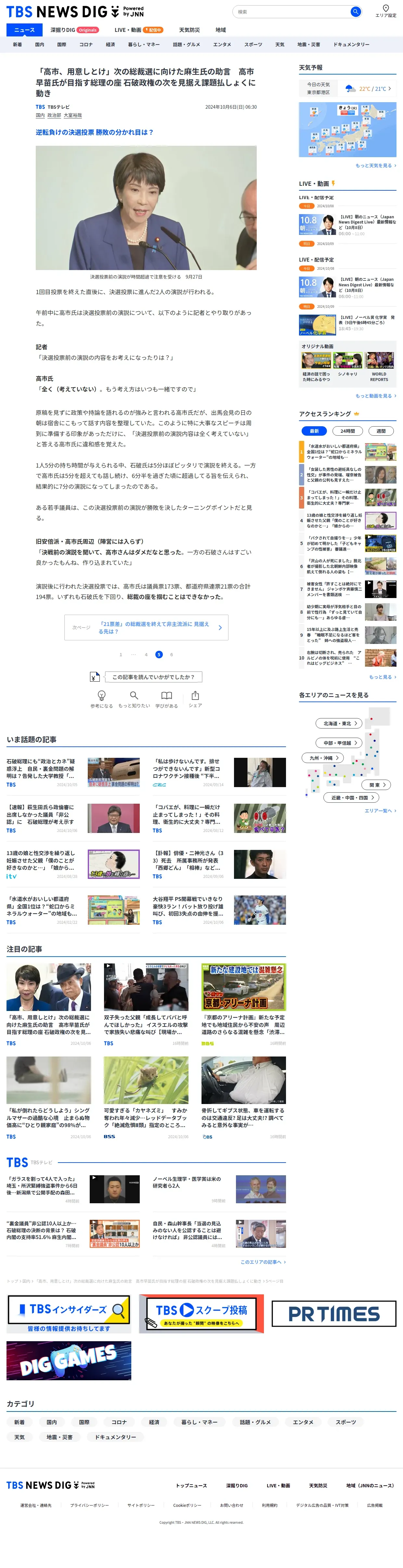Select コロナ in the bottom category chips
This screenshot has height=1568, width=403.
pyautogui.click(x=119, y=1422)
